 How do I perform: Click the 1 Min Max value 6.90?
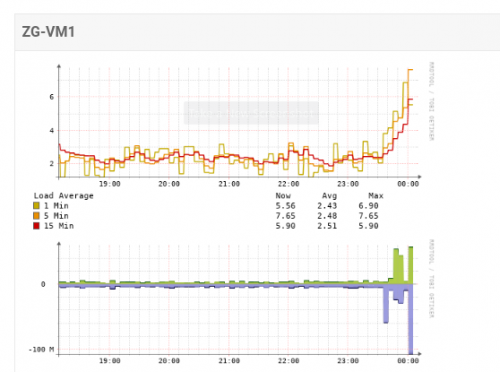(368, 206)
